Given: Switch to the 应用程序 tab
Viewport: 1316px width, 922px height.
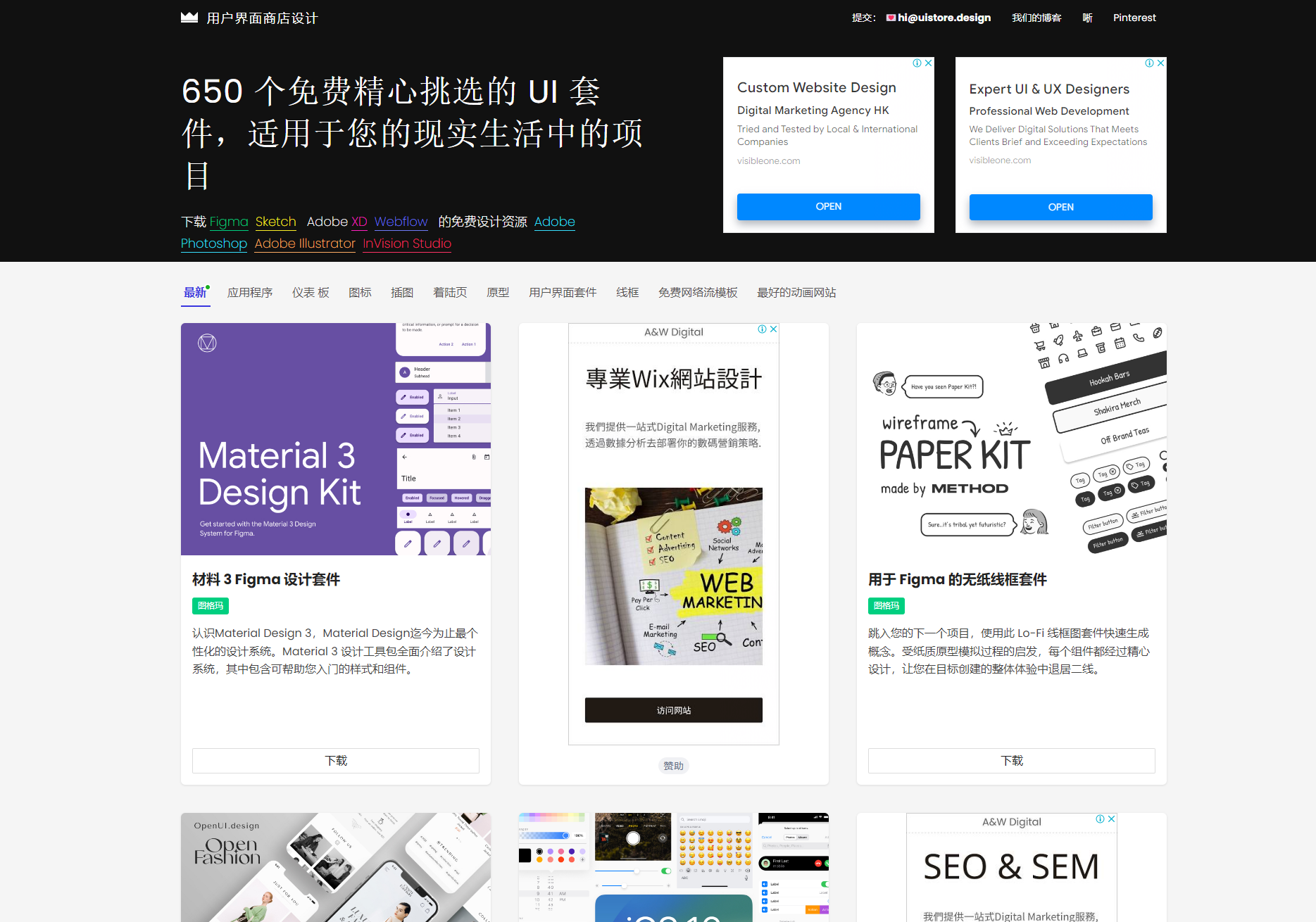Looking at the screenshot, I should point(250,293).
